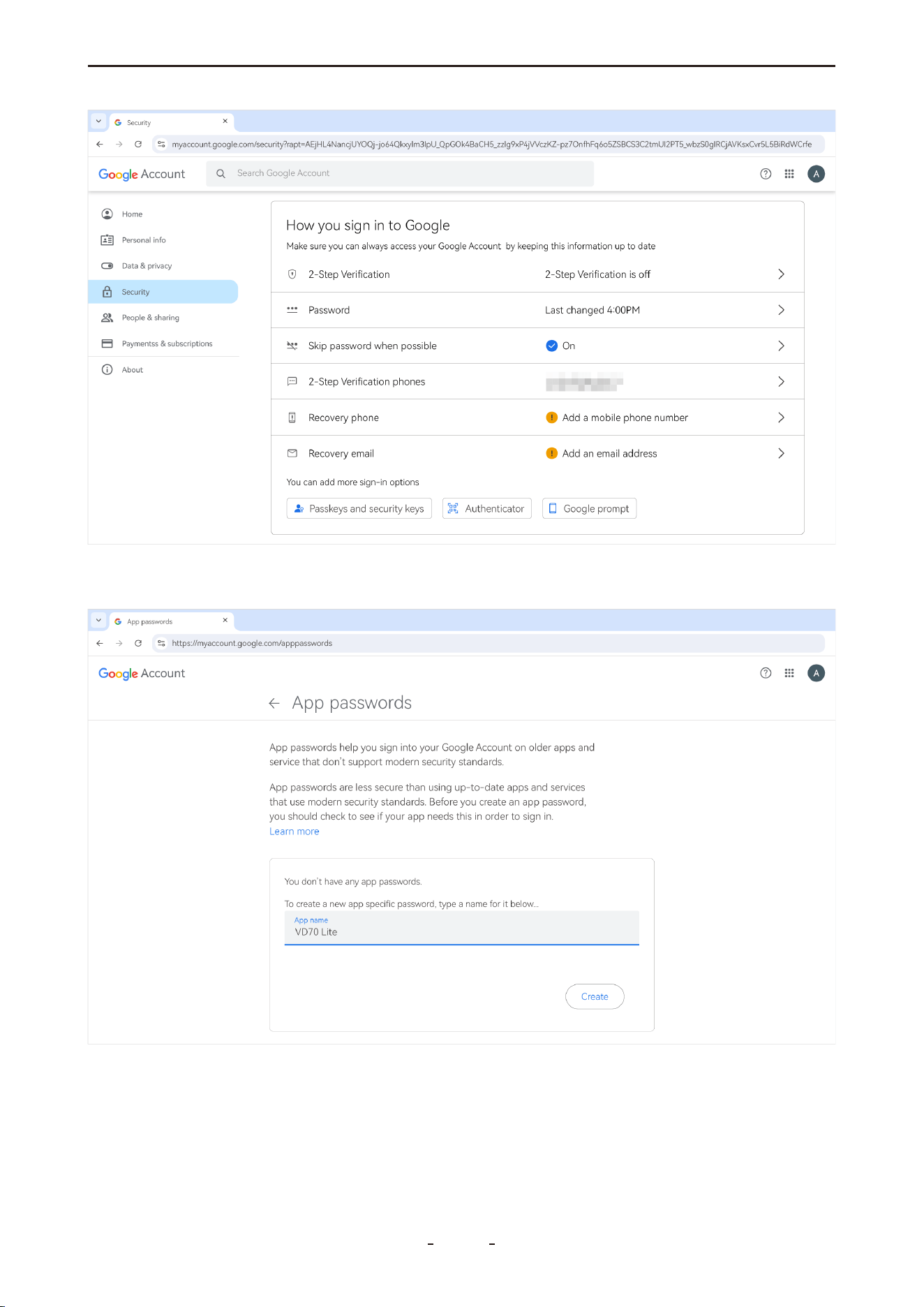The width and height of the screenshot is (924, 1307).
Task: Click the browser back arrow on Security tab
Action: tap(100, 145)
